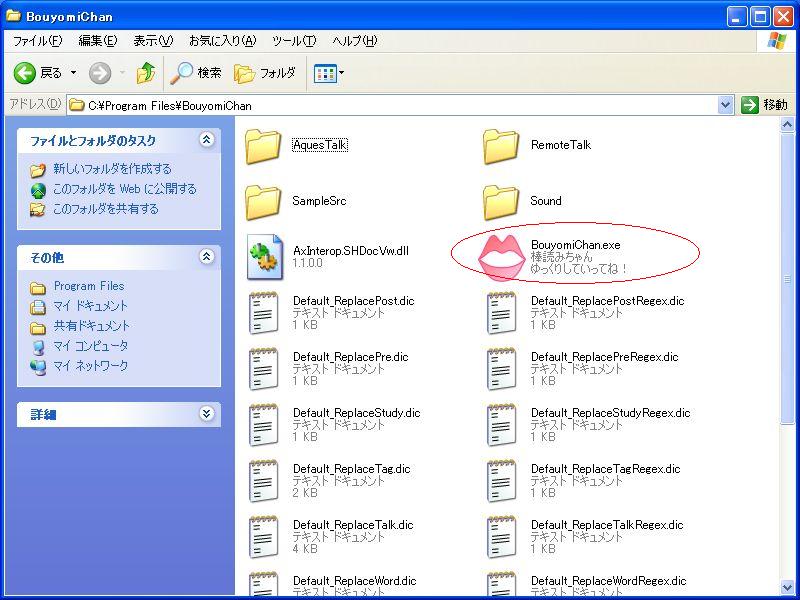Select the Default_ReplacePre.dic file icon
The image size is (800, 600).
(264, 369)
